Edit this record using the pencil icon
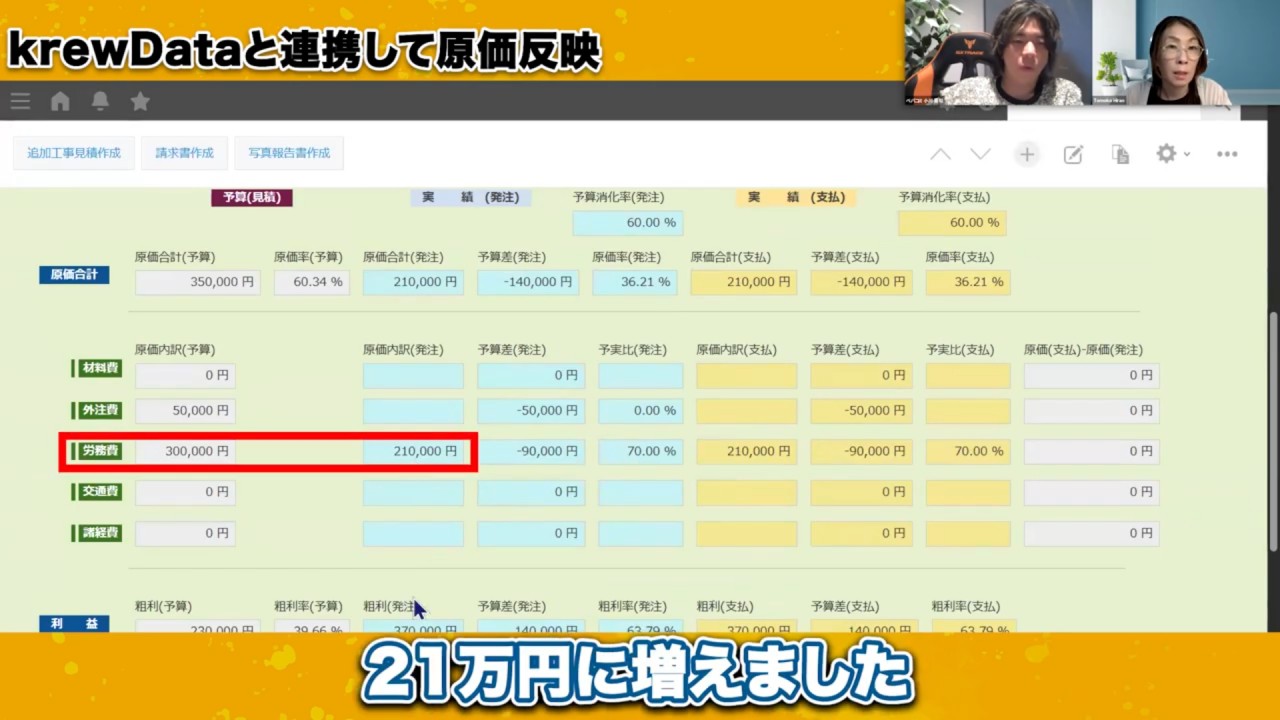Image resolution: width=1280 pixels, height=720 pixels. [1073, 154]
